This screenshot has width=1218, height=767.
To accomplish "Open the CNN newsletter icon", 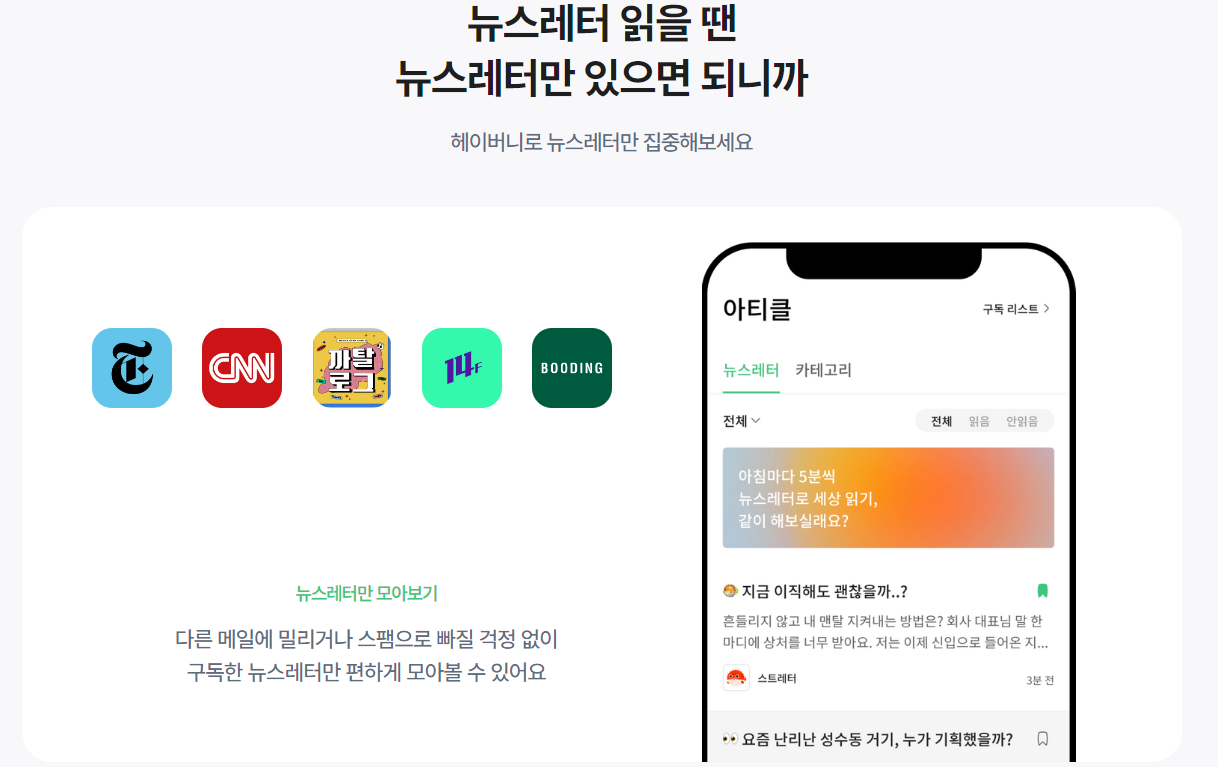I will click(242, 368).
